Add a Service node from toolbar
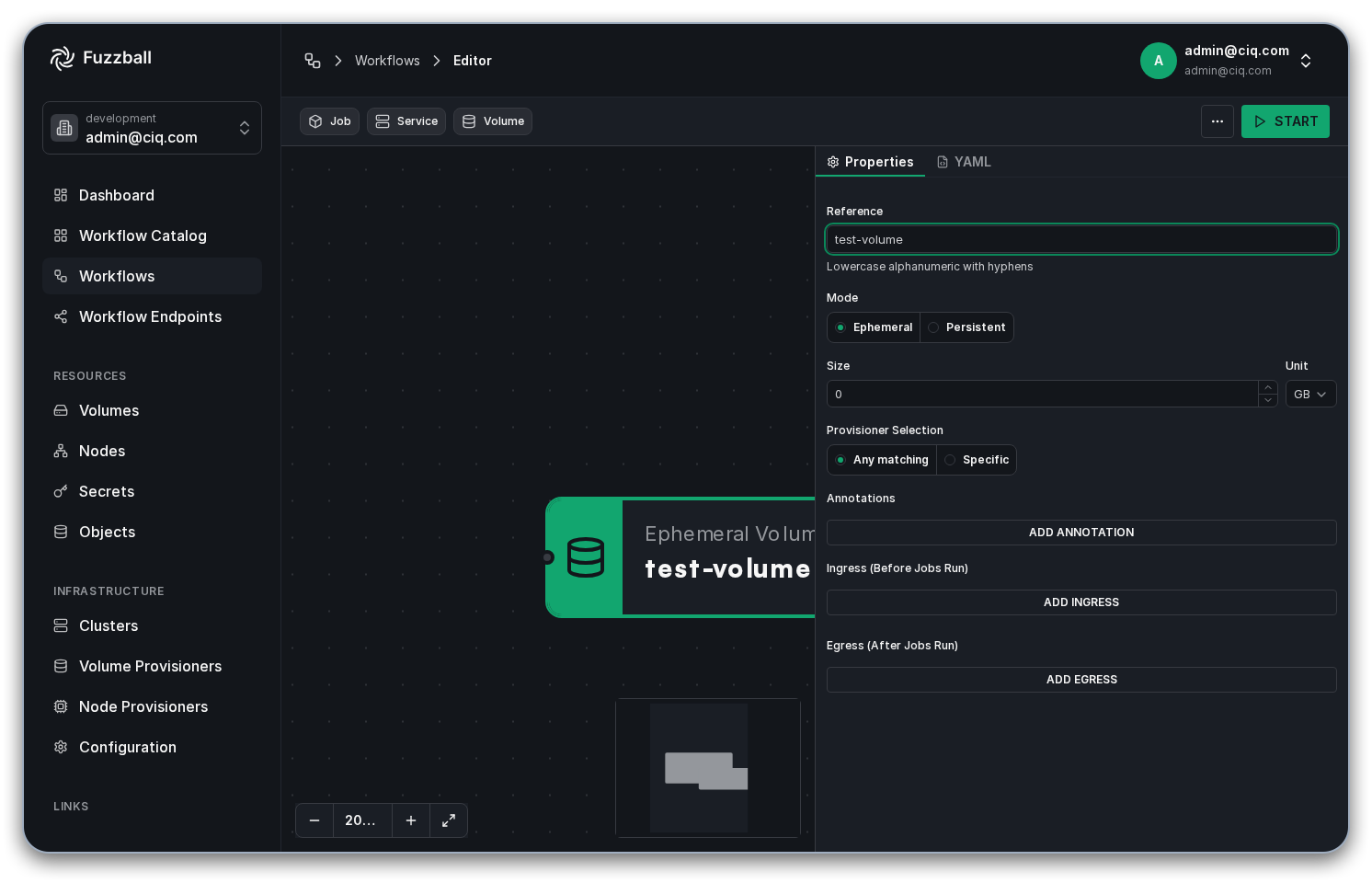The width and height of the screenshot is (1372, 883). (x=406, y=121)
